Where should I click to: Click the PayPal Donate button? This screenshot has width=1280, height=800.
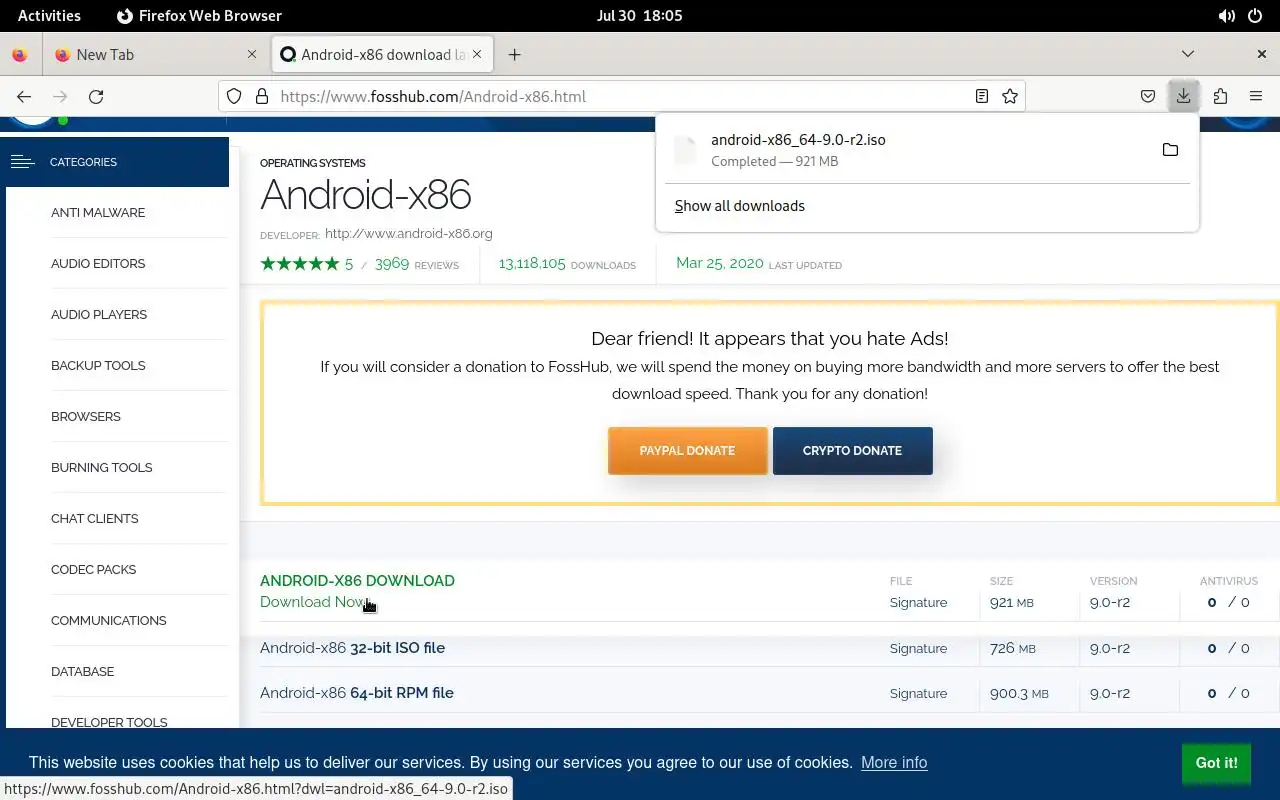688,451
